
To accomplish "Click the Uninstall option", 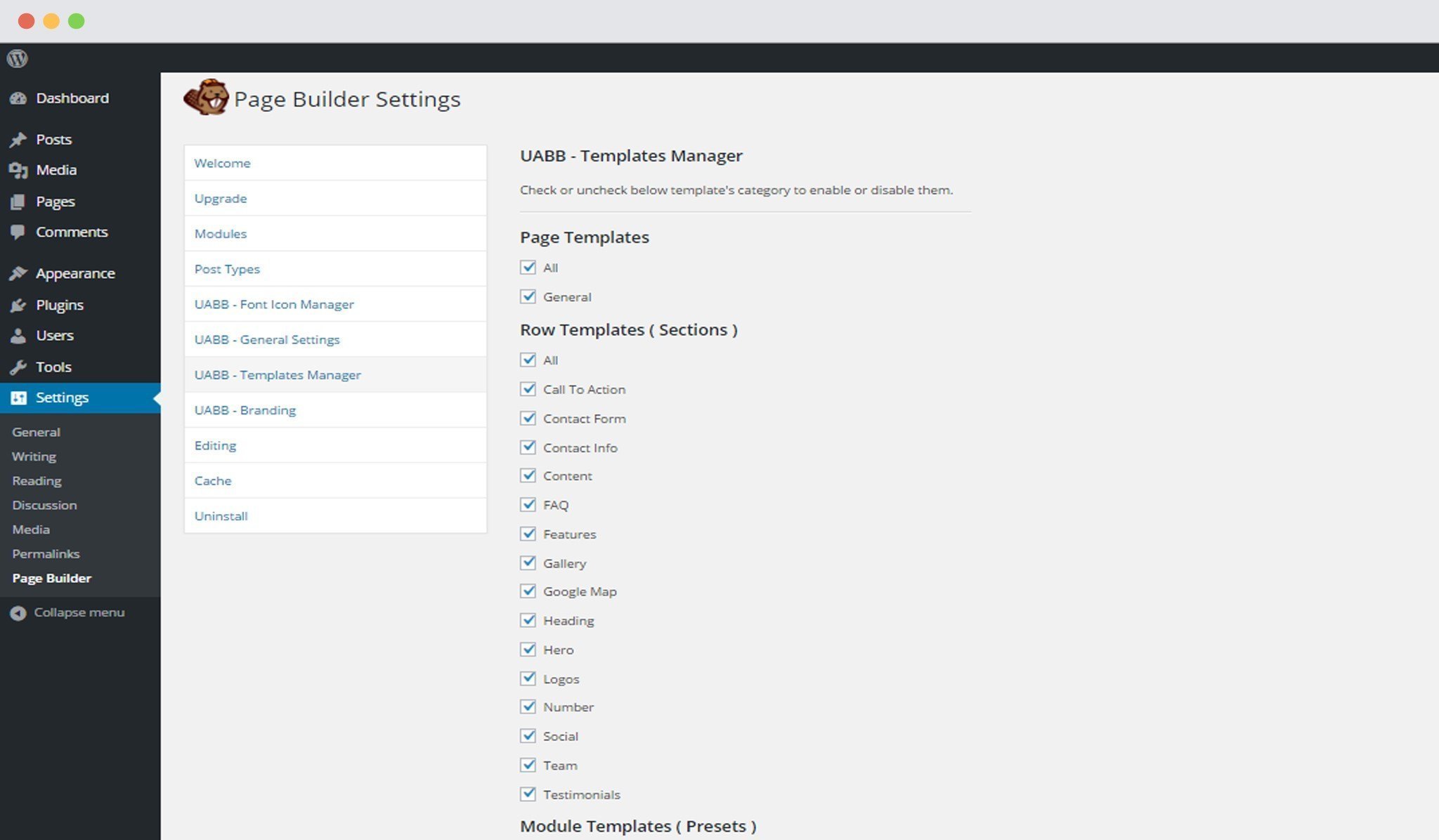I will (x=221, y=516).
